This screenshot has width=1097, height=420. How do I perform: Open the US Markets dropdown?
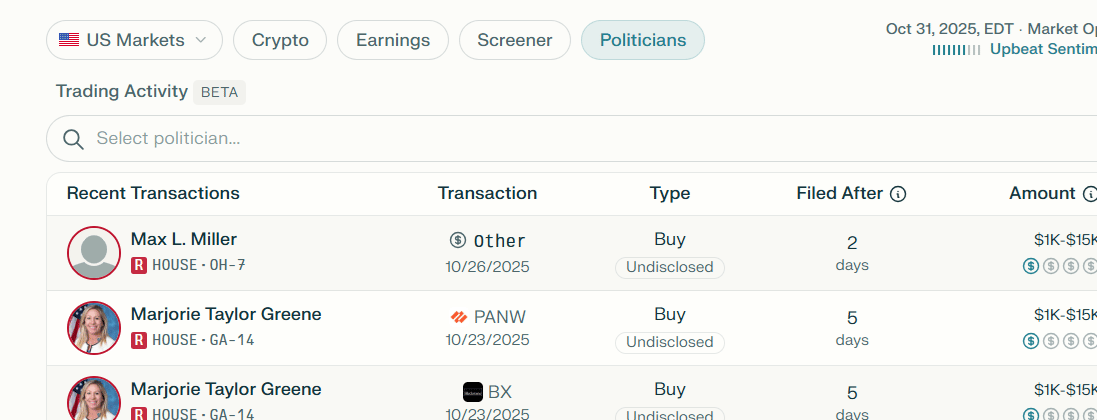click(x=134, y=40)
